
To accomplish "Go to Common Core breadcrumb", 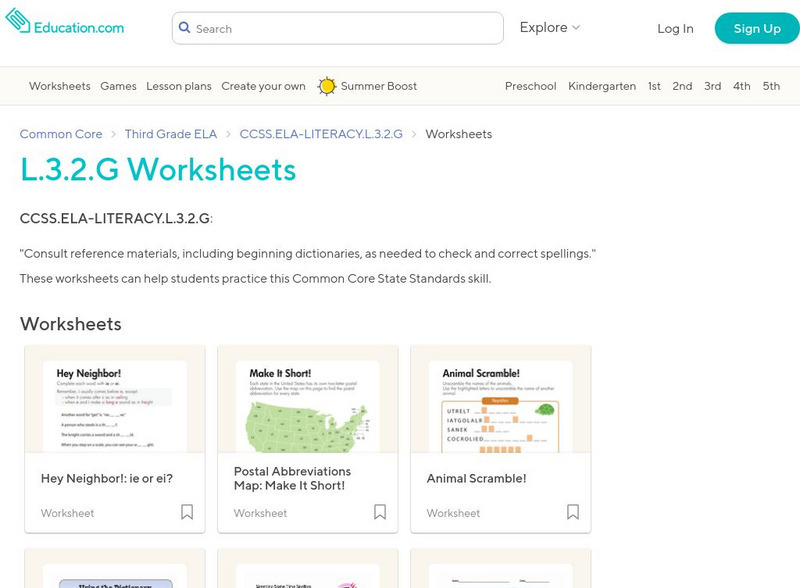I will pyautogui.click(x=61, y=134).
